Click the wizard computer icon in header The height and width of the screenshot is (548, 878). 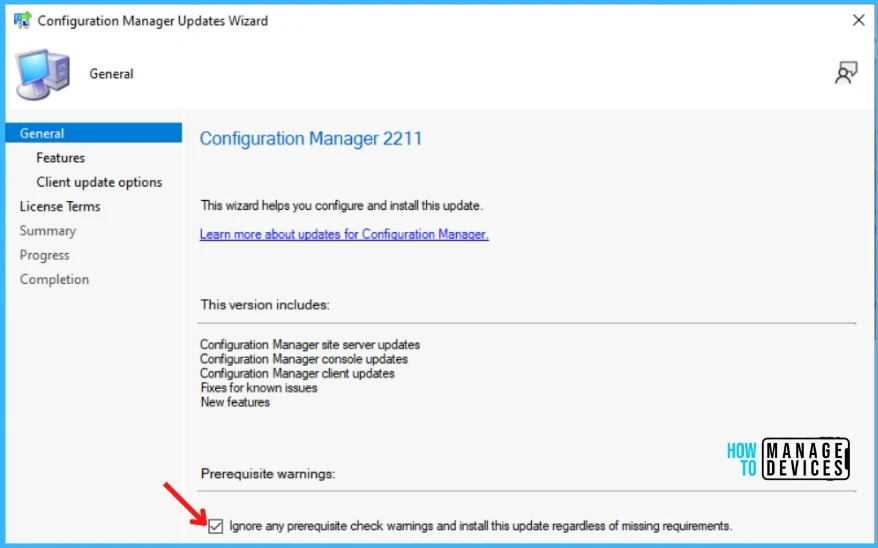pyautogui.click(x=43, y=74)
